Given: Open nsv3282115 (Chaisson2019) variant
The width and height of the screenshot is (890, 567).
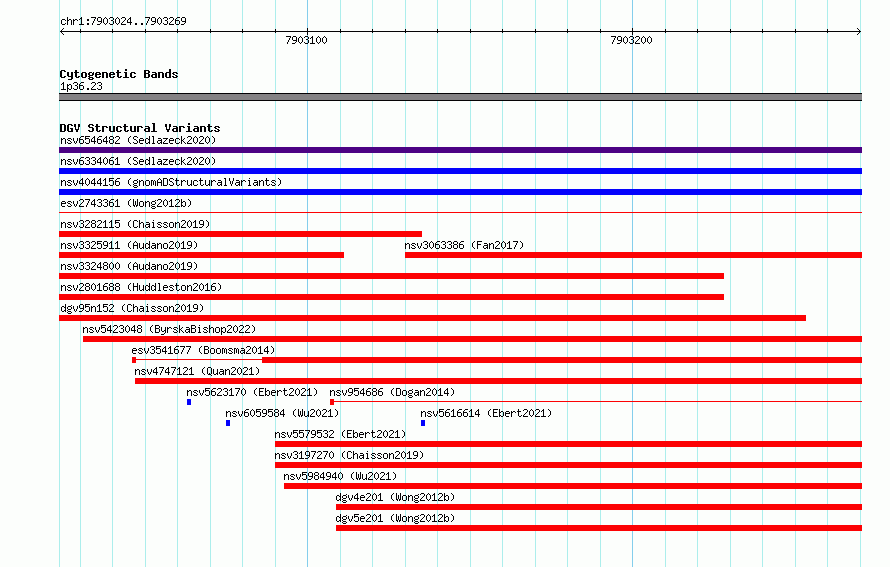Looking at the screenshot, I should [x=135, y=224].
